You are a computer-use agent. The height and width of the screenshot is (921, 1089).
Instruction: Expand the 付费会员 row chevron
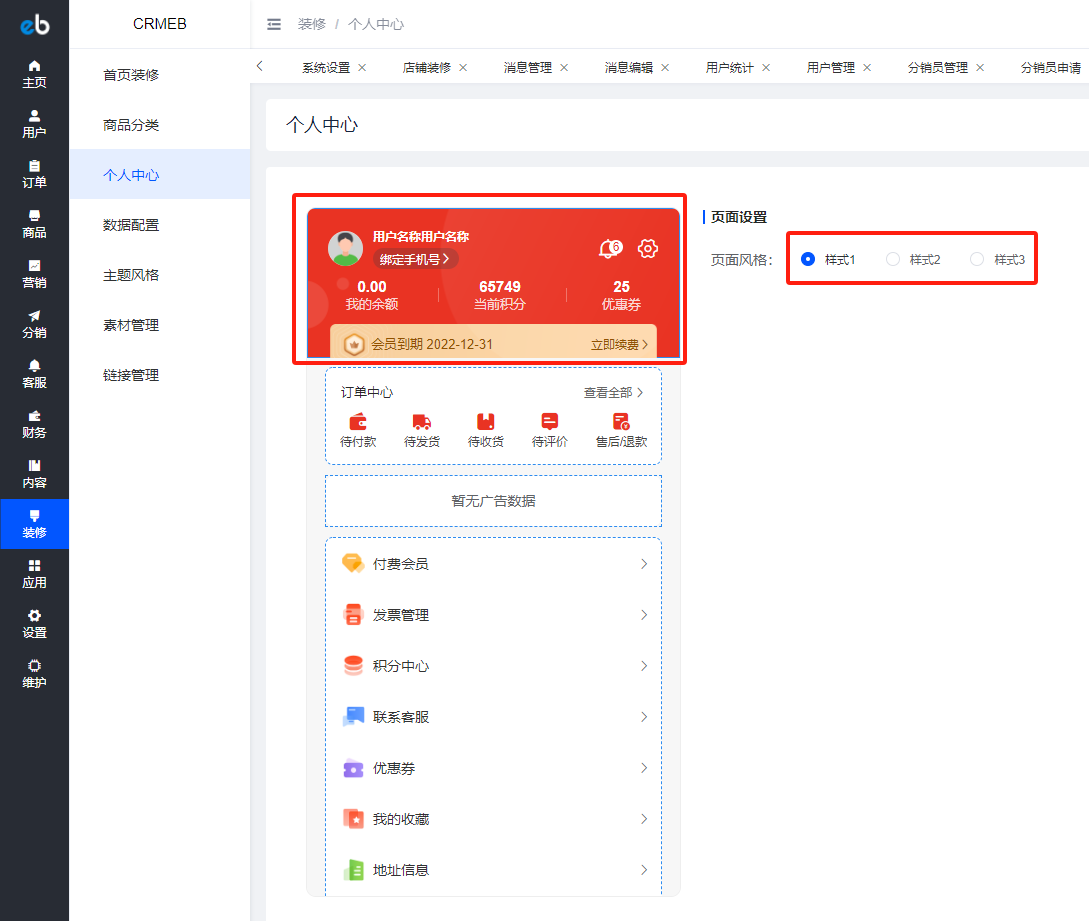644,564
